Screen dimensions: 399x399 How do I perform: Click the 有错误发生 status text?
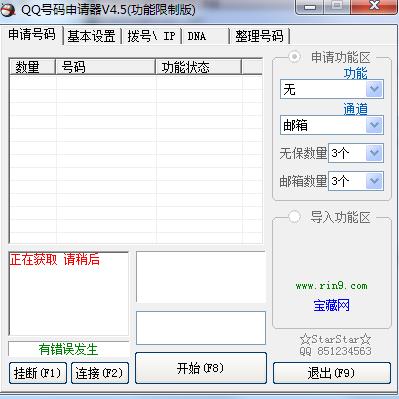[68, 349]
